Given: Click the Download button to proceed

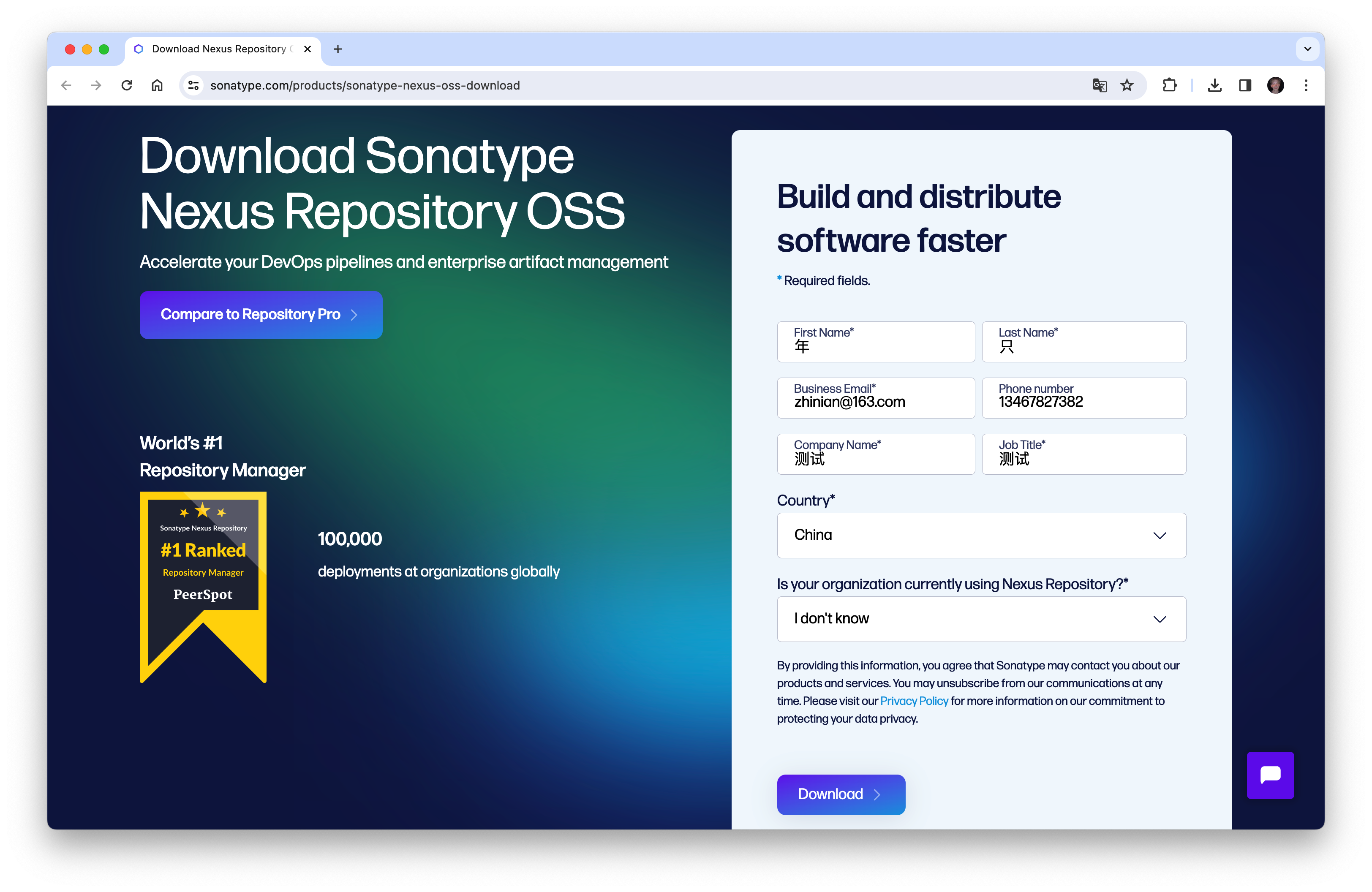Looking at the screenshot, I should pos(841,794).
